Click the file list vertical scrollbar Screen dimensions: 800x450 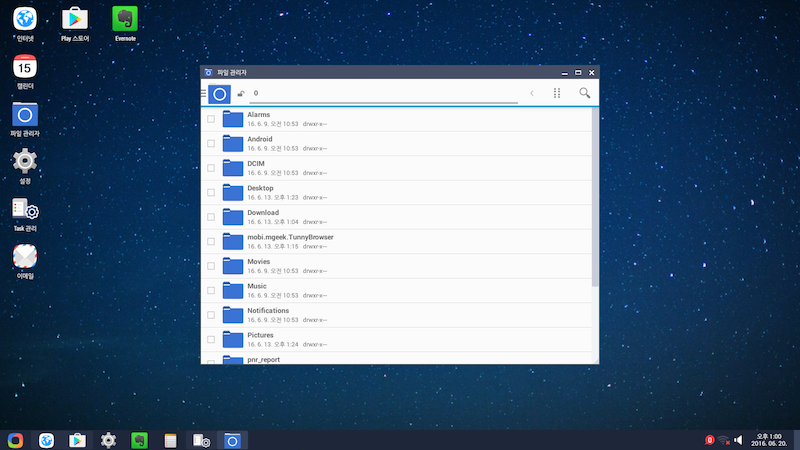tap(595, 197)
